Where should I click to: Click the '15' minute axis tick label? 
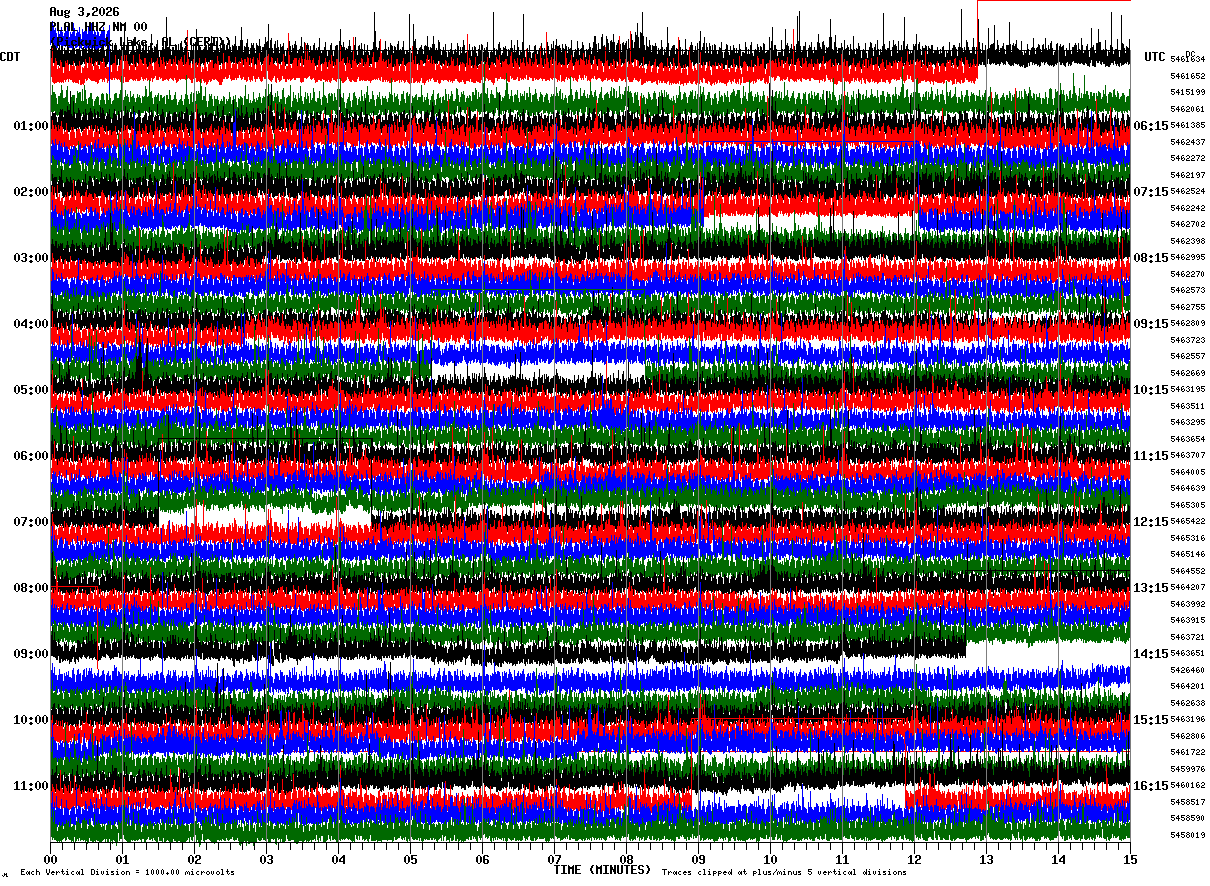tap(1130, 859)
